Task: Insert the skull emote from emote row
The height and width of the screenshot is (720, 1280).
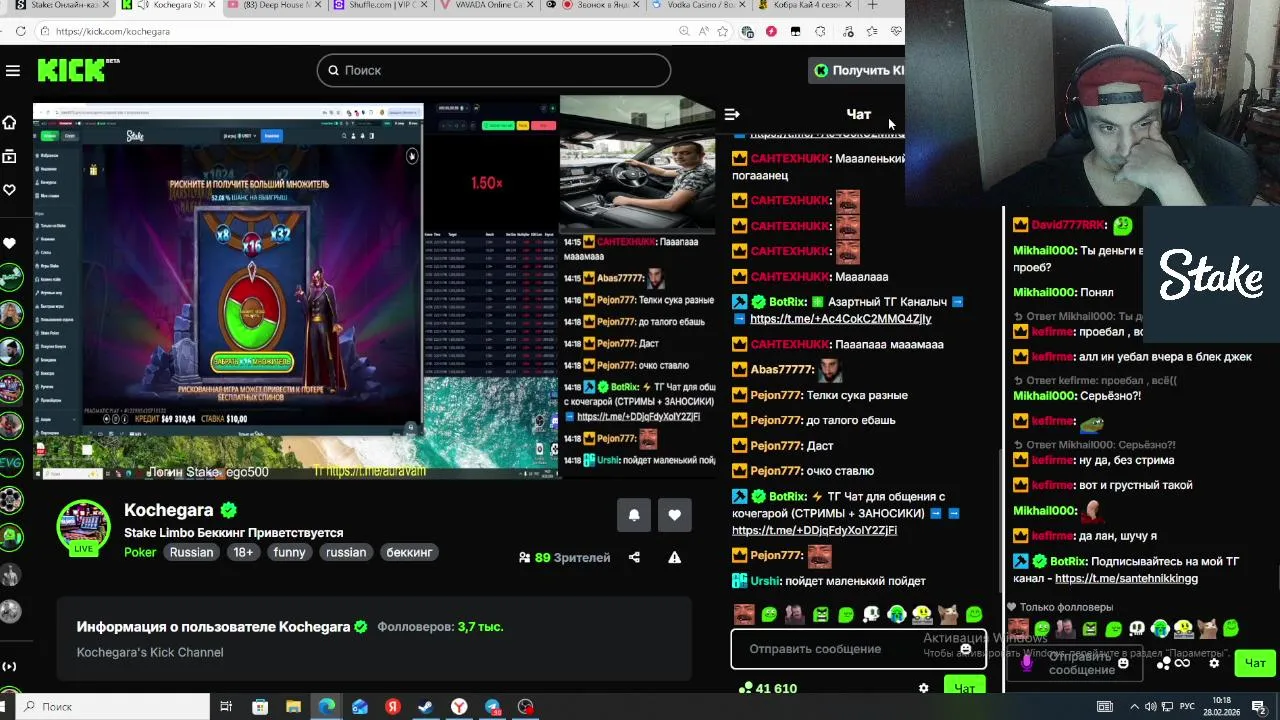Action: [x=871, y=614]
